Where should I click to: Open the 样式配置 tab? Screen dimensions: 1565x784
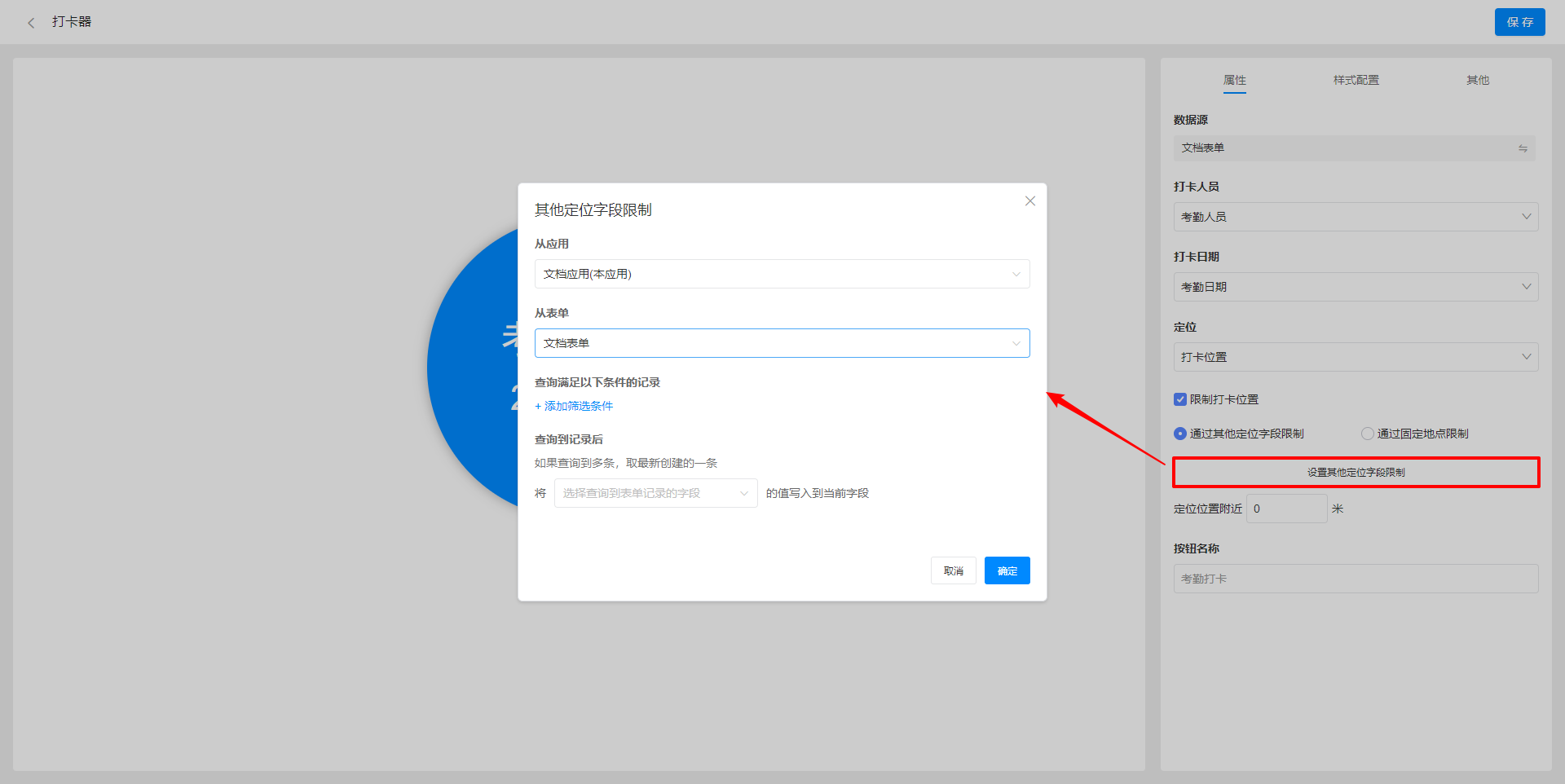pyautogui.click(x=1356, y=80)
